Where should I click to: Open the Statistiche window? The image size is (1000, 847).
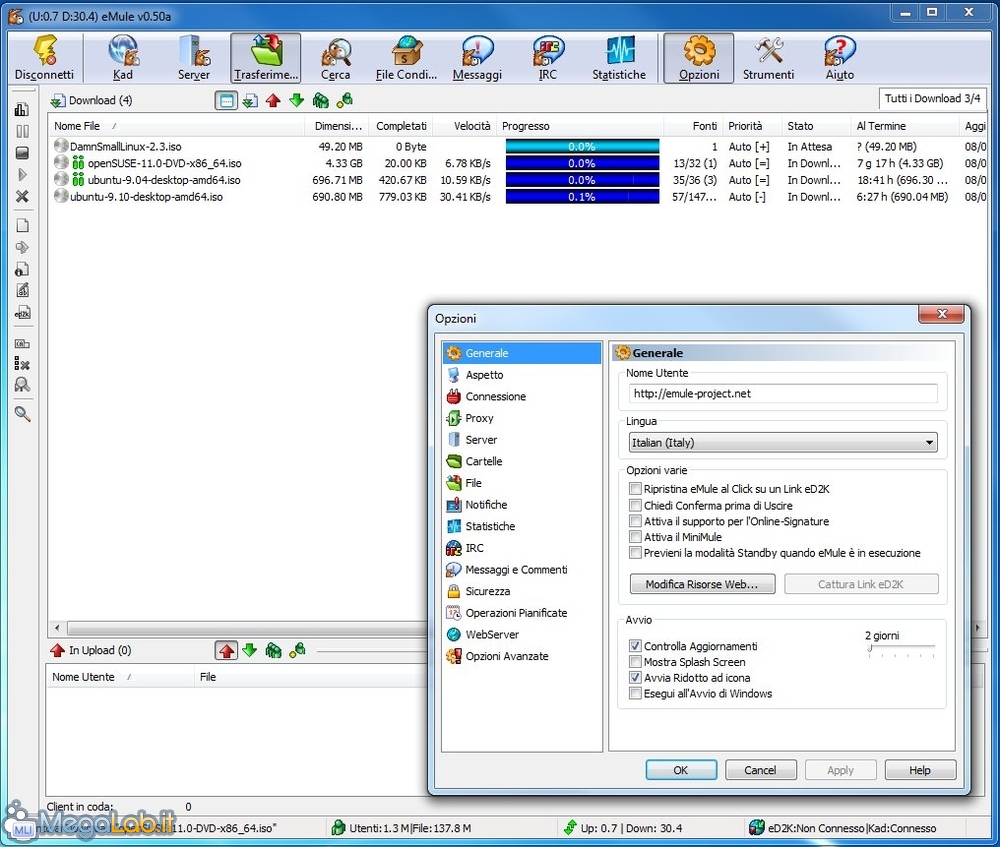(x=619, y=58)
